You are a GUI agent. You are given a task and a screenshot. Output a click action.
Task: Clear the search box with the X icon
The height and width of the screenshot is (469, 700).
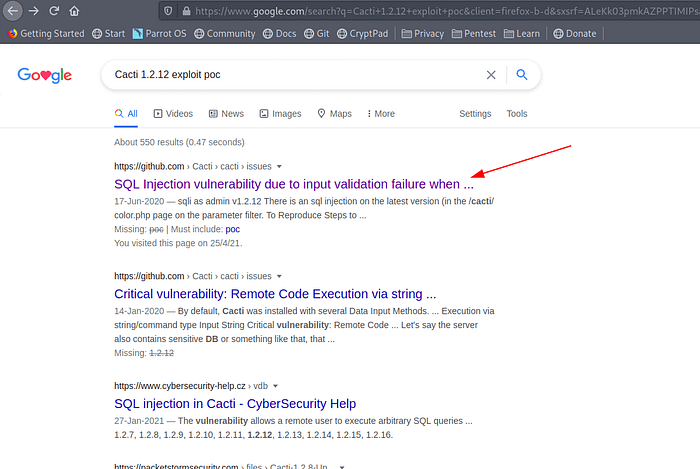(491, 75)
